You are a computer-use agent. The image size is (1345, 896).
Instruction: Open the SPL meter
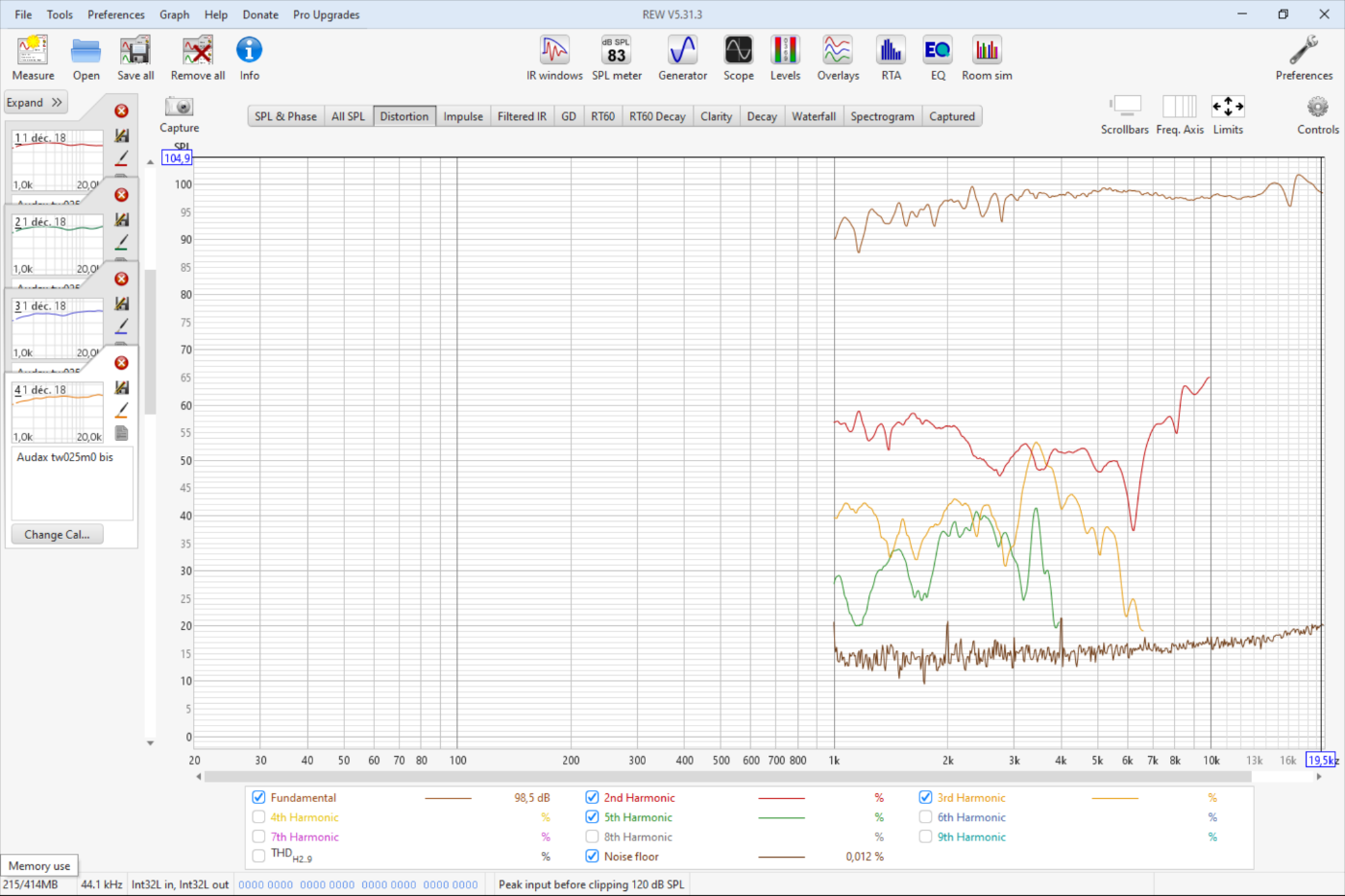(x=616, y=58)
